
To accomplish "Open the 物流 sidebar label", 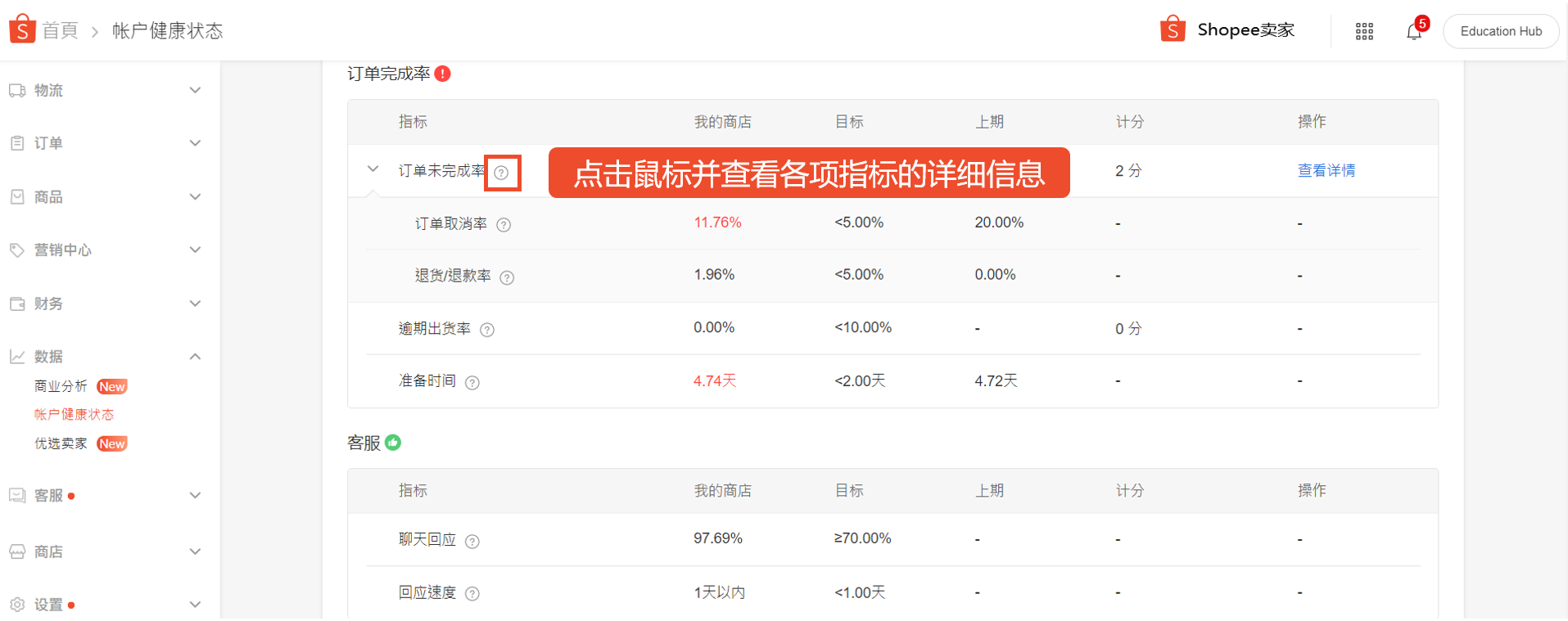I will coord(48,90).
